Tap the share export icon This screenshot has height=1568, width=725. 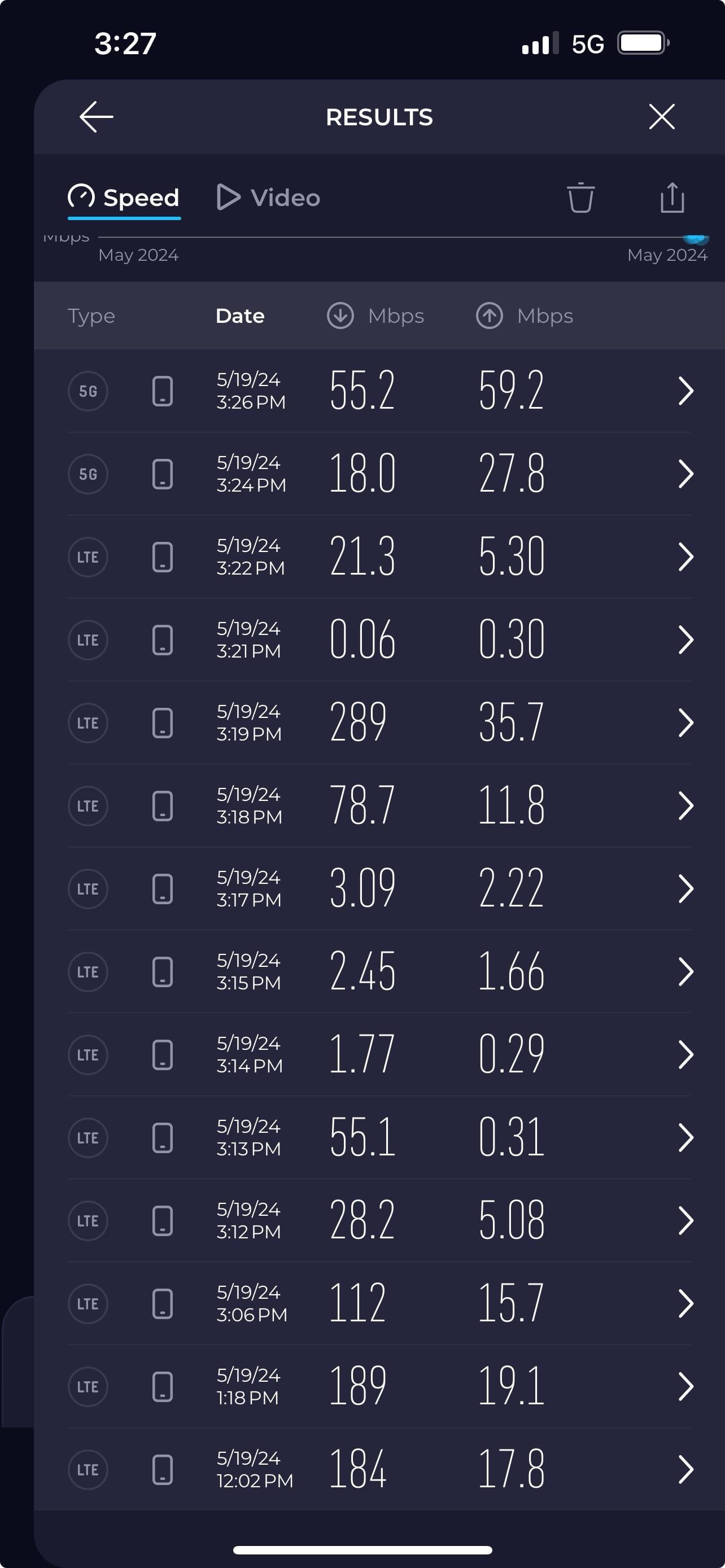[672, 198]
